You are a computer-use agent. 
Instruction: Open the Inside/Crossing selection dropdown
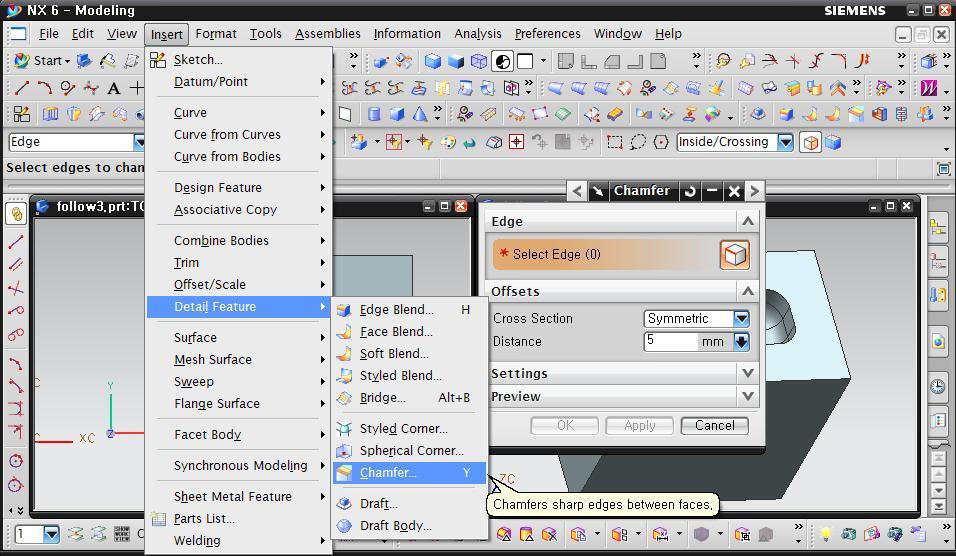pos(786,142)
